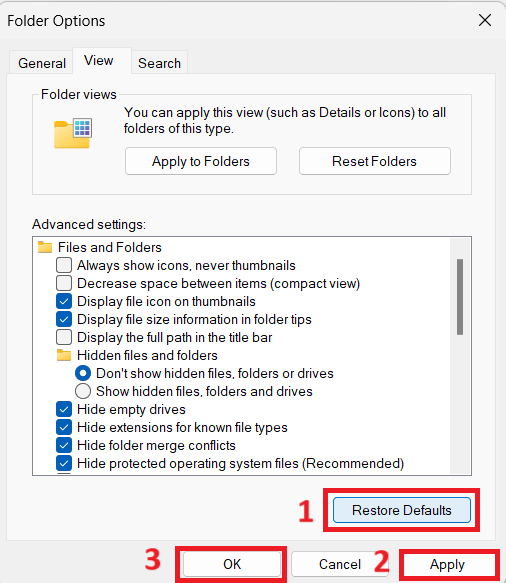Uncheck Hide extensions for known file types
Viewport: 506px width, 583px height.
click(64, 427)
